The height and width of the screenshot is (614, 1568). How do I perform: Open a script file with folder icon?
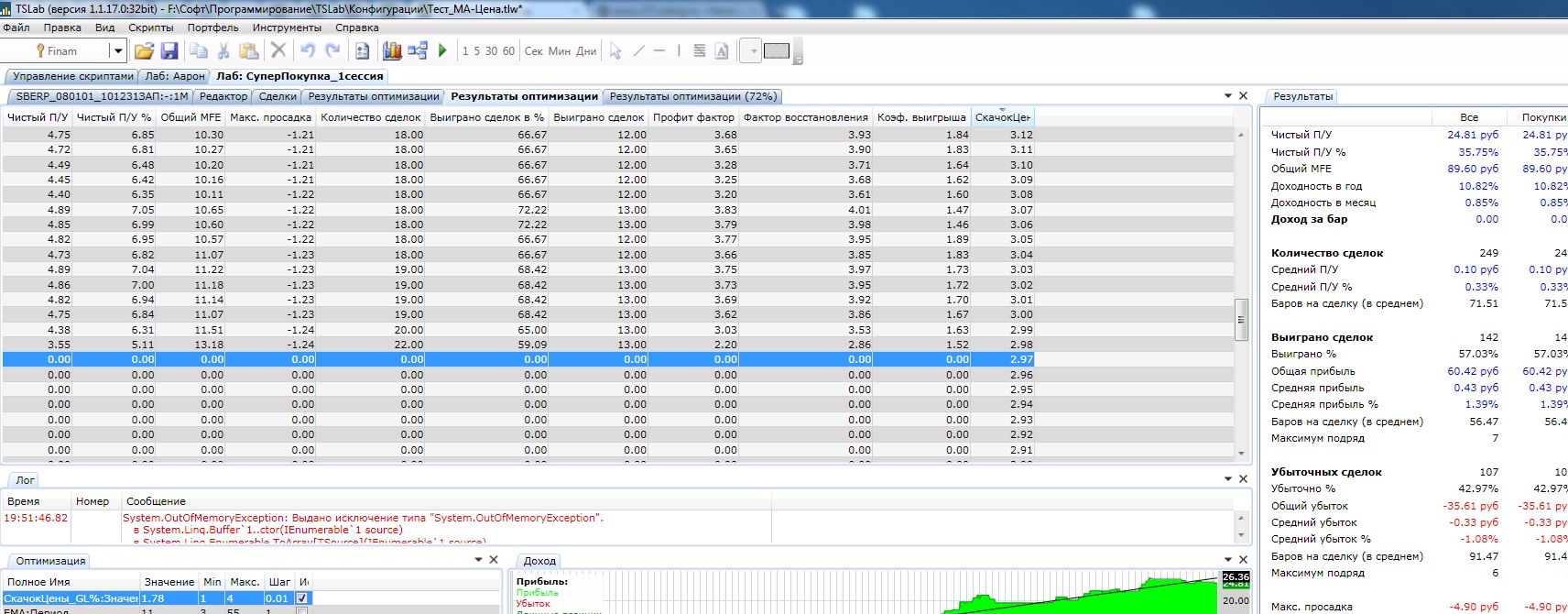144,51
